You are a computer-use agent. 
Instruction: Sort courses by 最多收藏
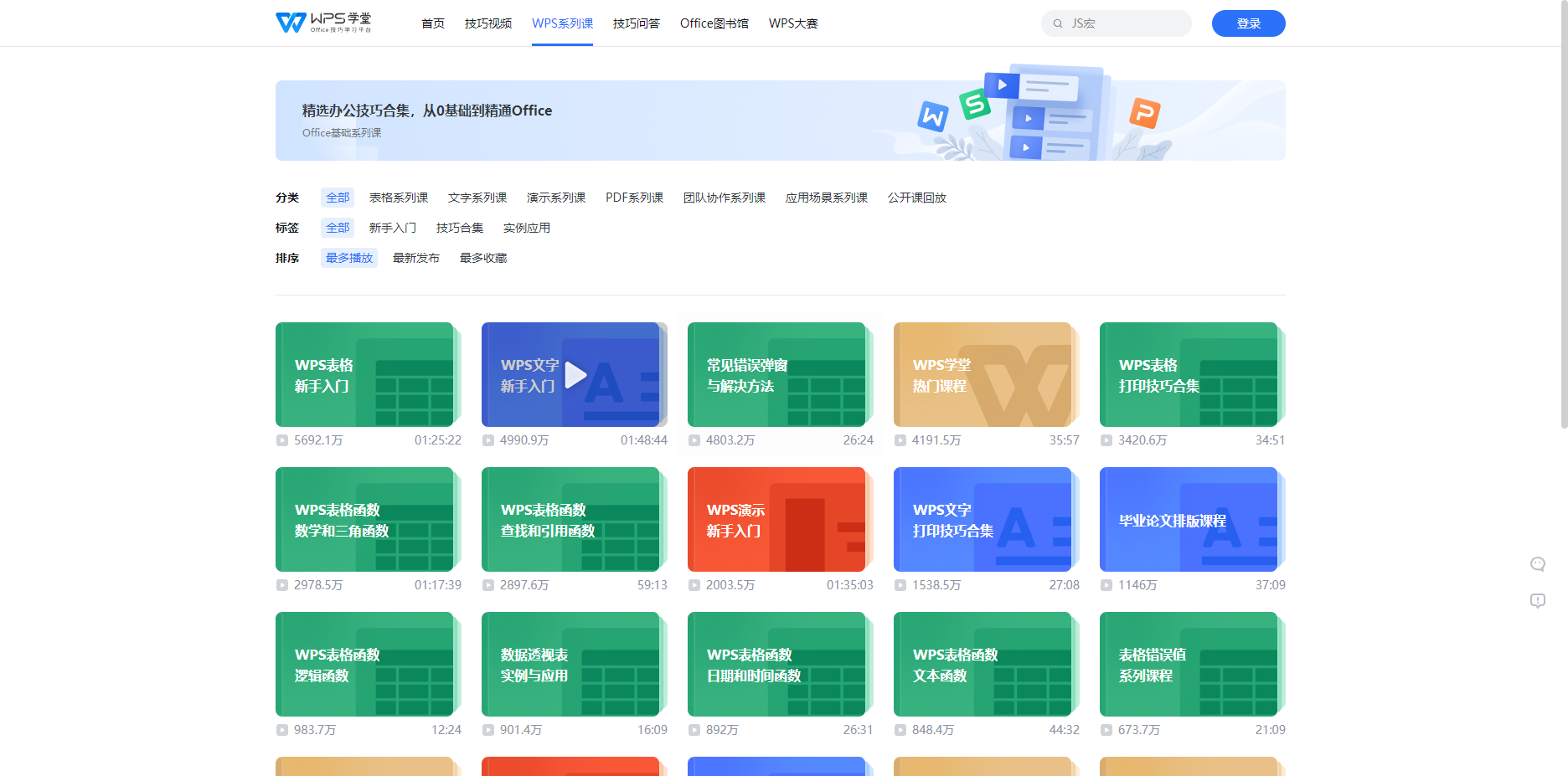[483, 258]
